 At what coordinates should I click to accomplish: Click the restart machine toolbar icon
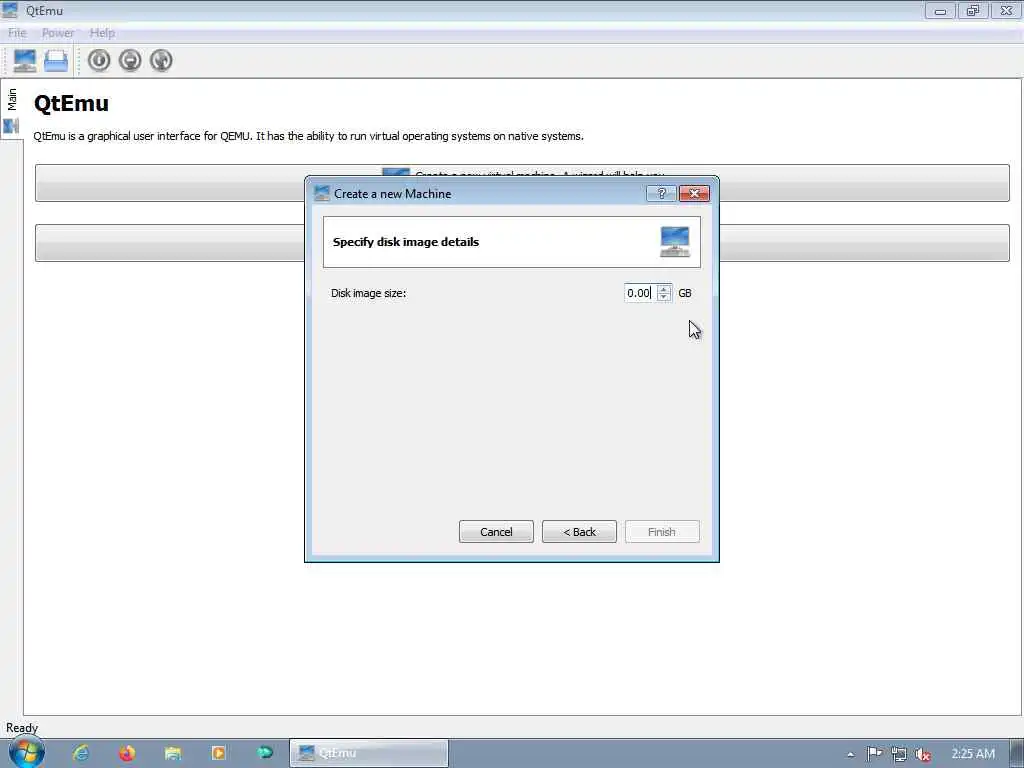pos(161,61)
